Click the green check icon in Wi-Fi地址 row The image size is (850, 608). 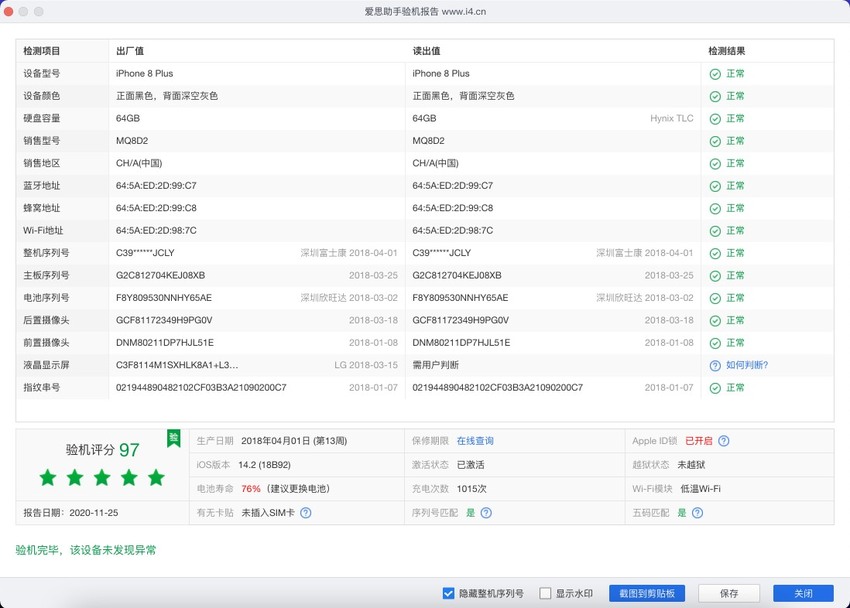coord(715,231)
